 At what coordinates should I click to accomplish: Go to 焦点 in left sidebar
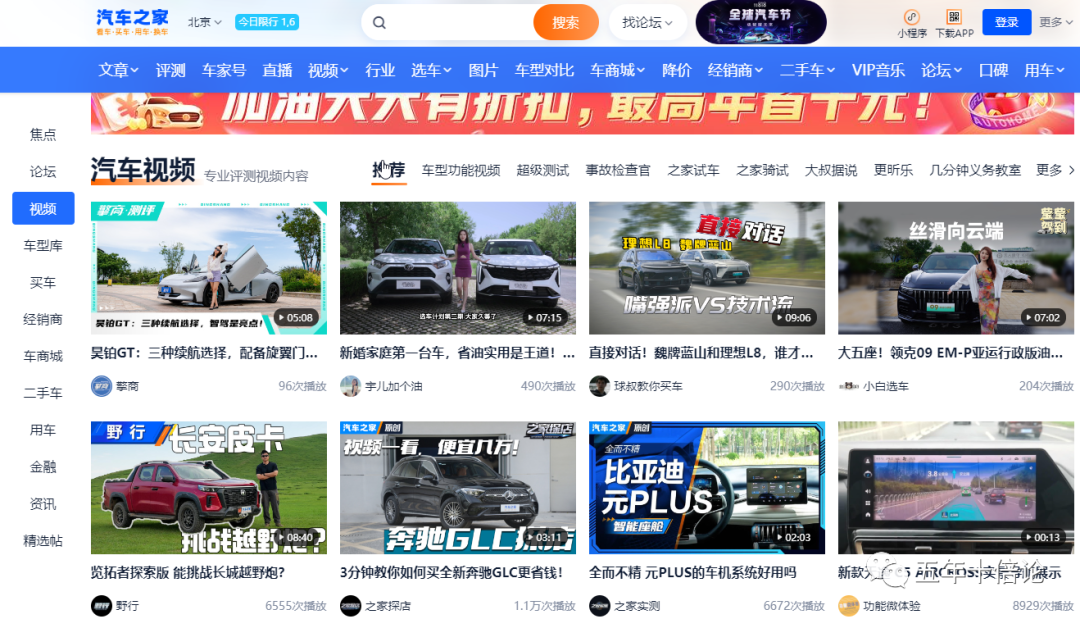pos(43,135)
